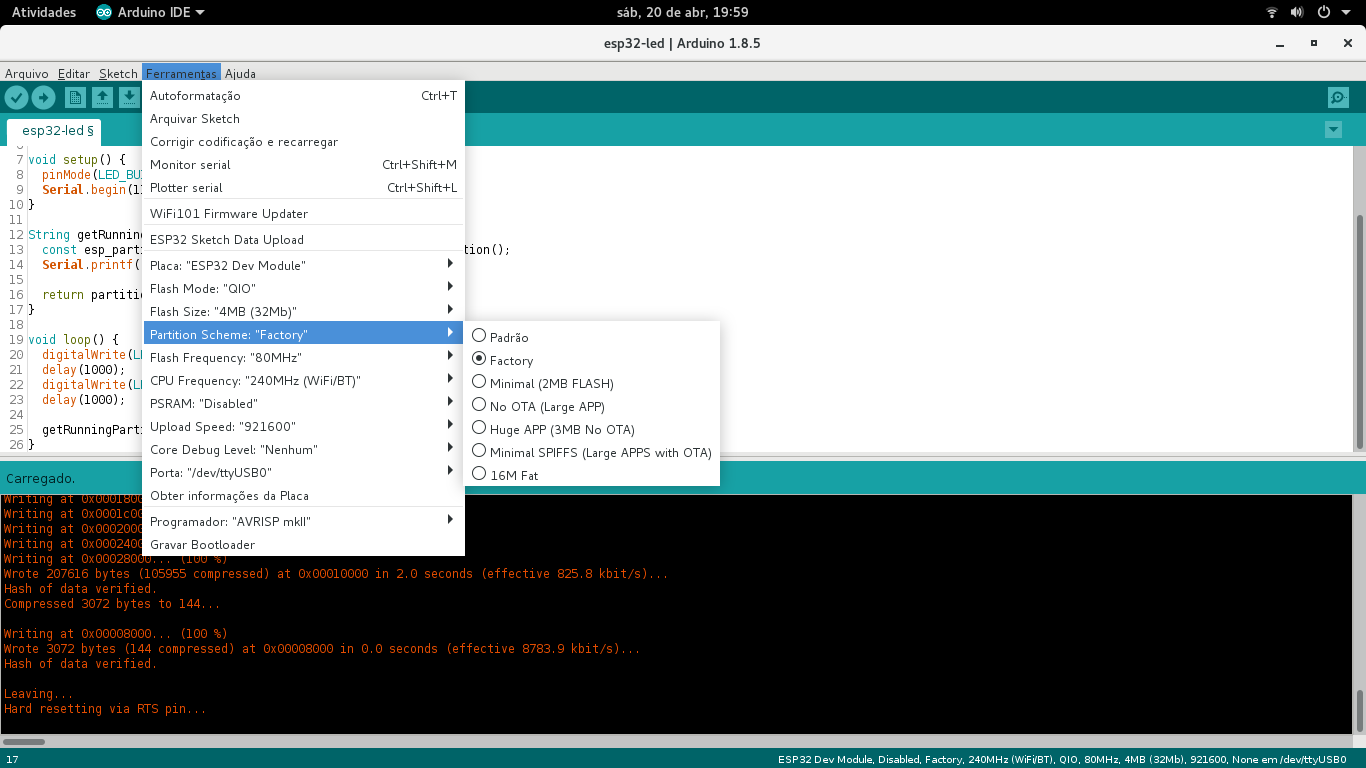Click the board info text in status bar
This screenshot has height=768, width=1366.
click(1062, 760)
